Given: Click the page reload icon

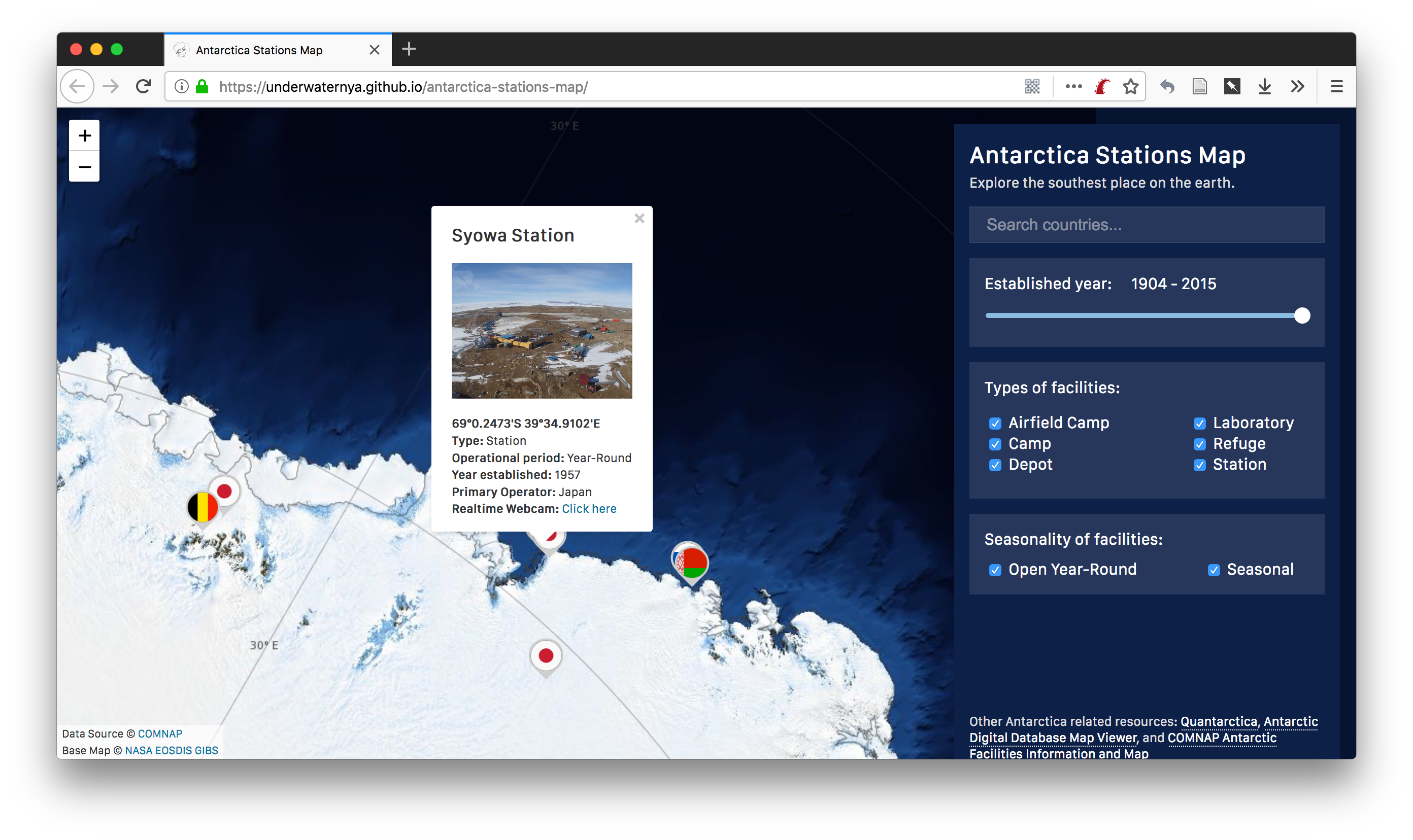Looking at the screenshot, I should (143, 86).
